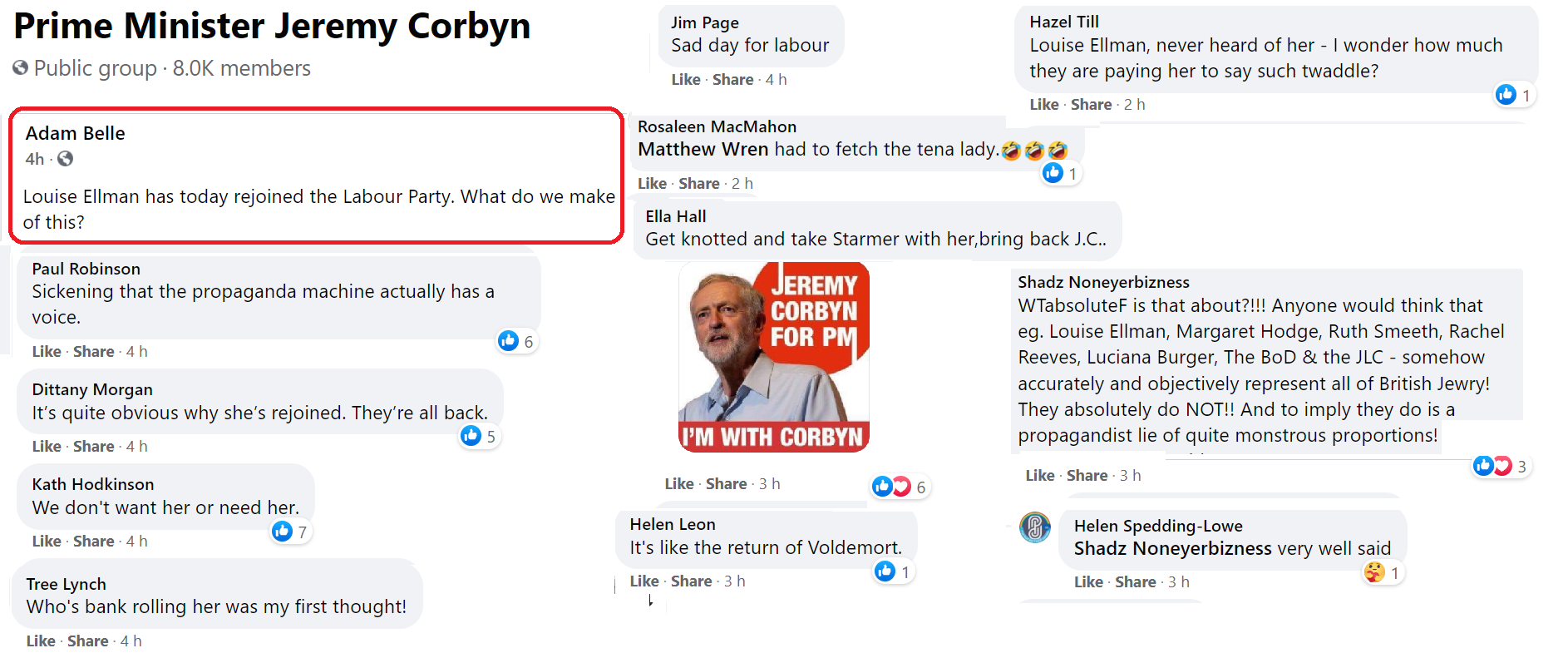Screen dimensions: 1568x653
Task: Click like reaction icon on Paul Robinson's comment
Action: click(508, 340)
